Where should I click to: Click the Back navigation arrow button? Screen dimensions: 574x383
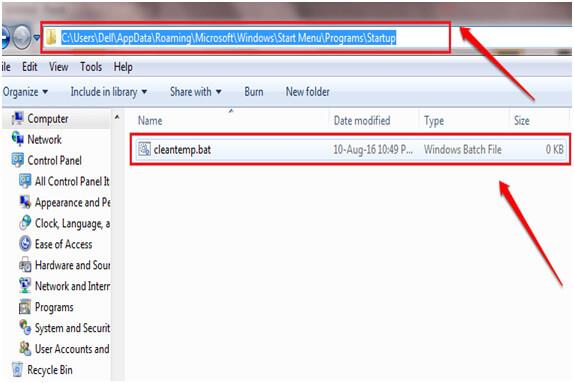(x=5, y=37)
